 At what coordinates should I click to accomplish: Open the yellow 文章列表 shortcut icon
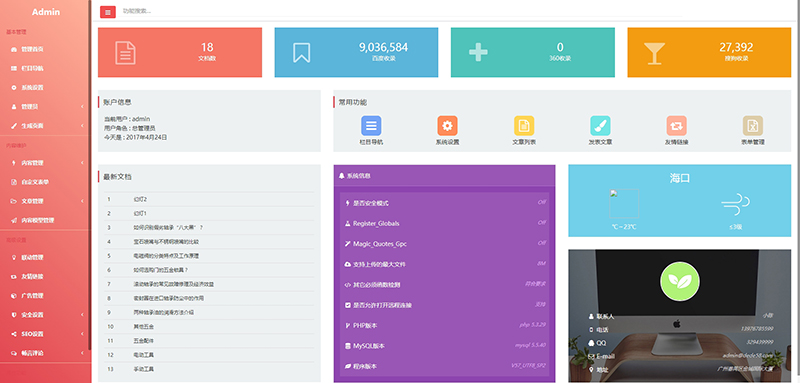point(524,125)
